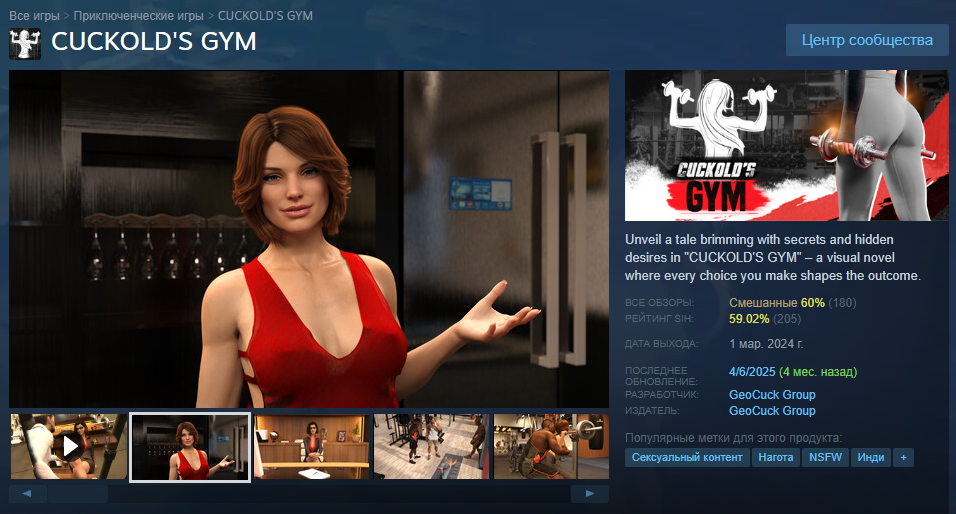Select the red dress woman thumbnail

(190, 447)
